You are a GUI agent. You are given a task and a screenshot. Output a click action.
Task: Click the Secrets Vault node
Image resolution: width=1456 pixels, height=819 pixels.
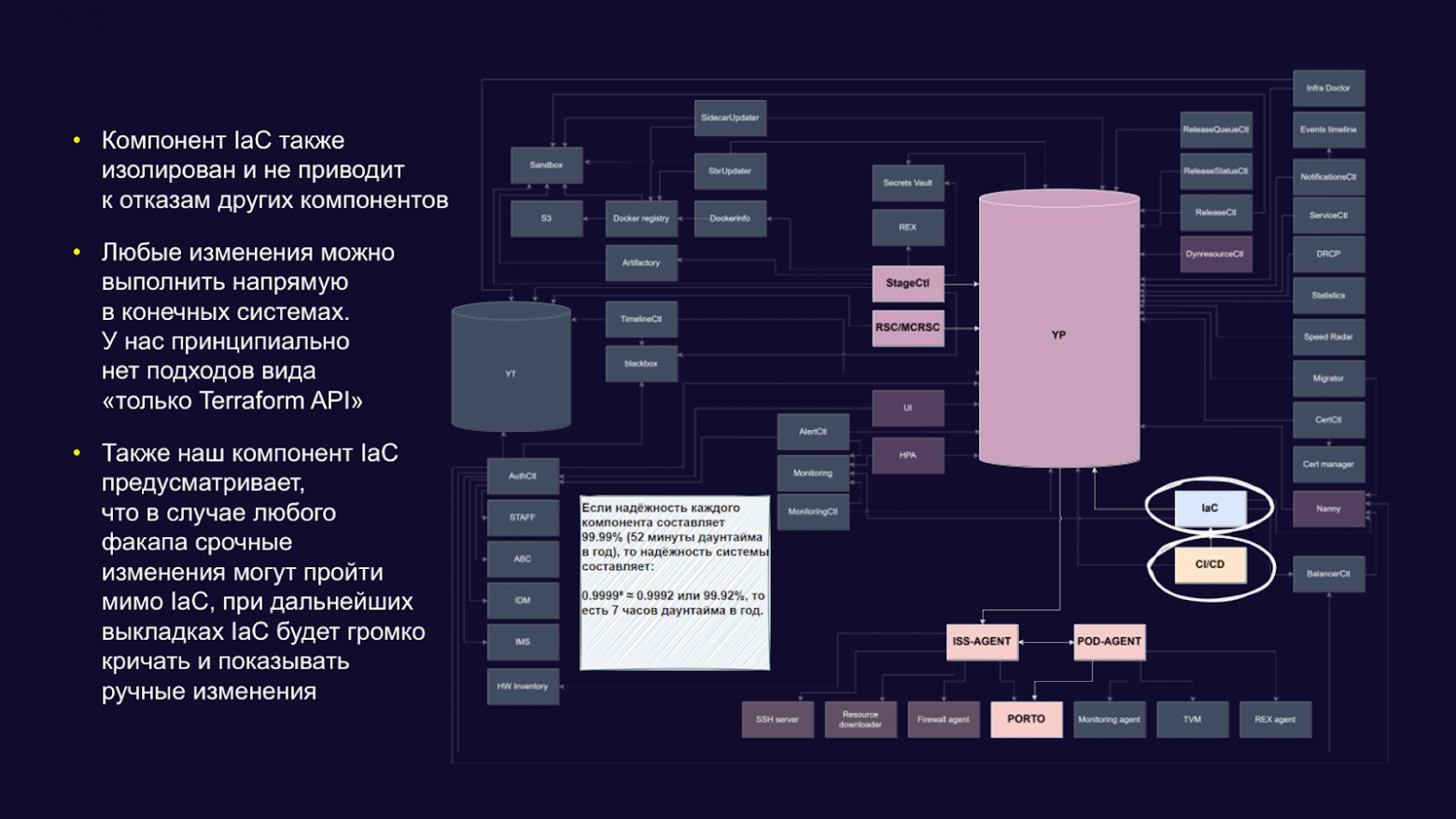click(x=908, y=183)
